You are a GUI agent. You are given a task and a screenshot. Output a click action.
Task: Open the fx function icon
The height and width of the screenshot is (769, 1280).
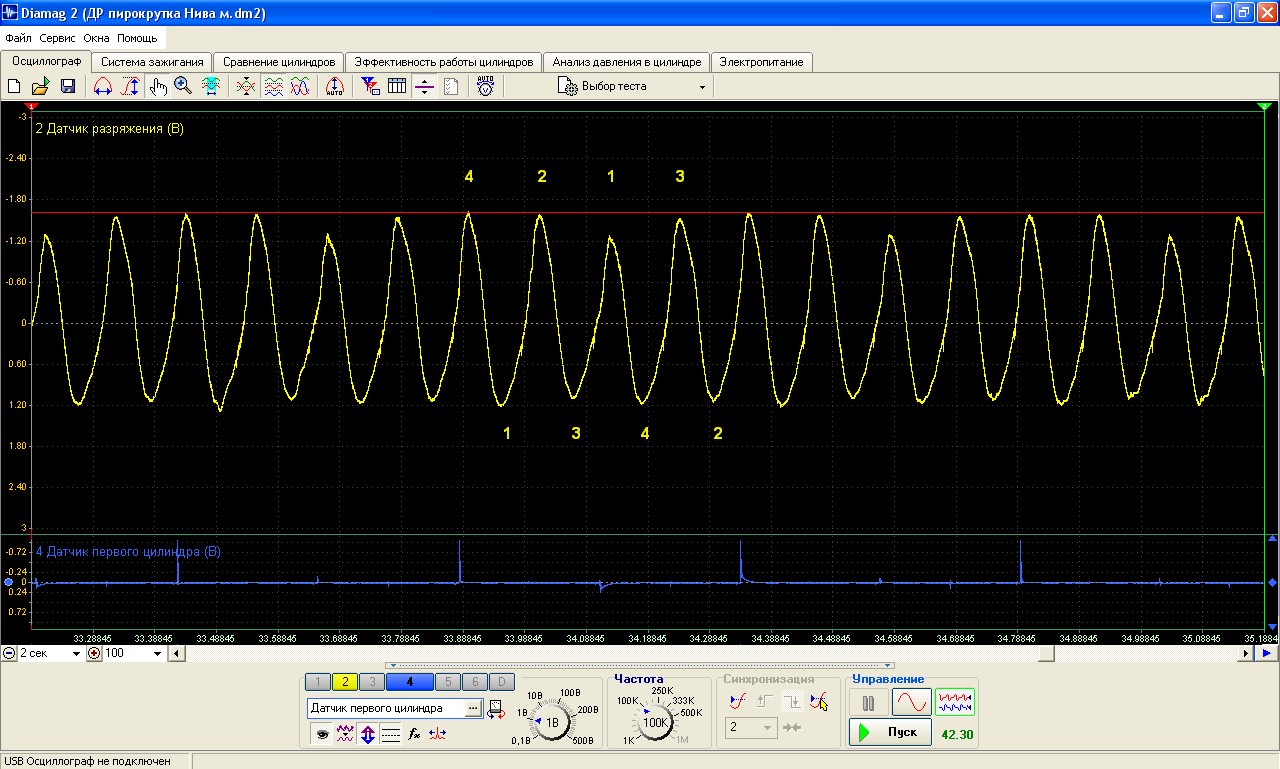click(414, 734)
